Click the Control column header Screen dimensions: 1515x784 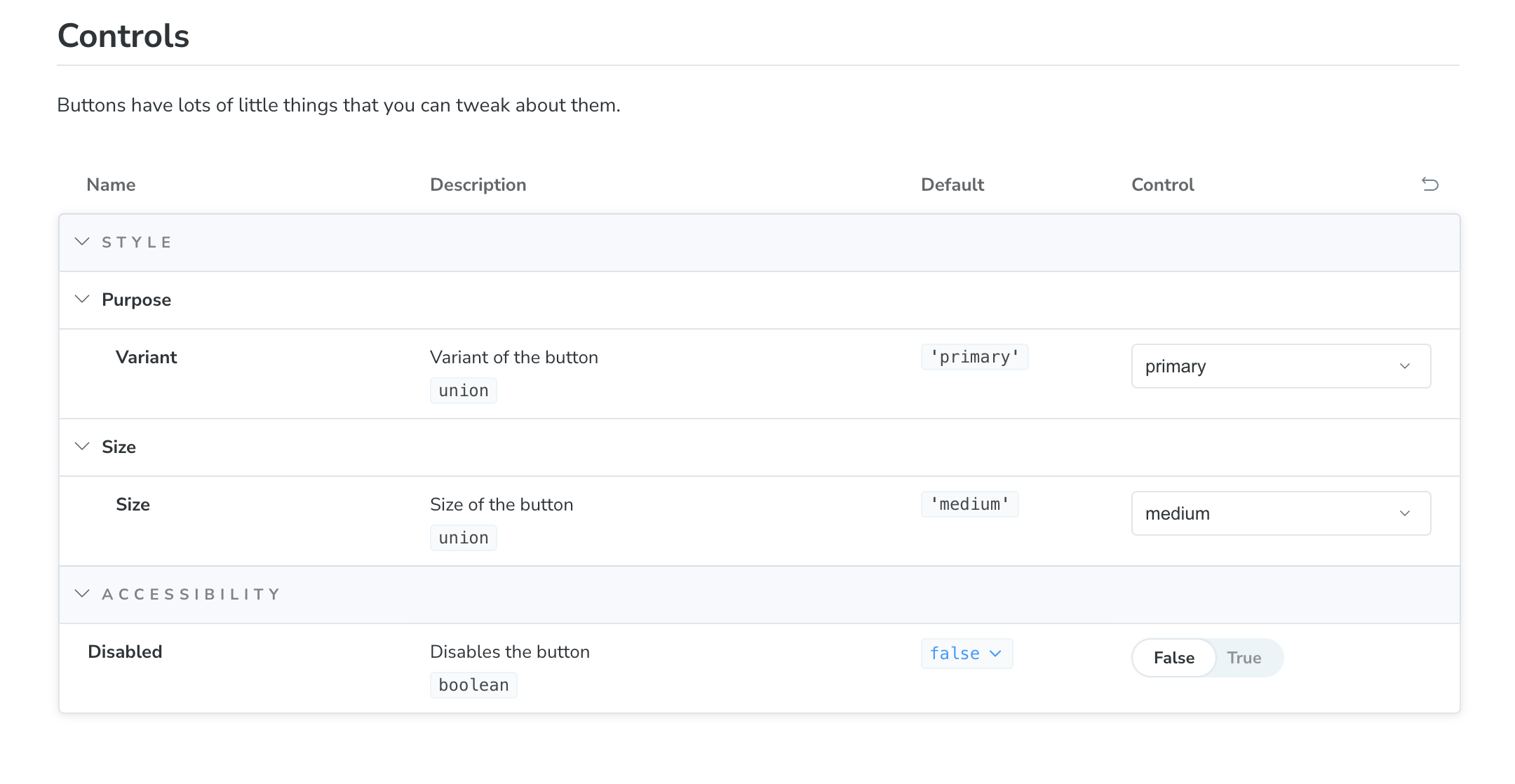(x=1161, y=184)
